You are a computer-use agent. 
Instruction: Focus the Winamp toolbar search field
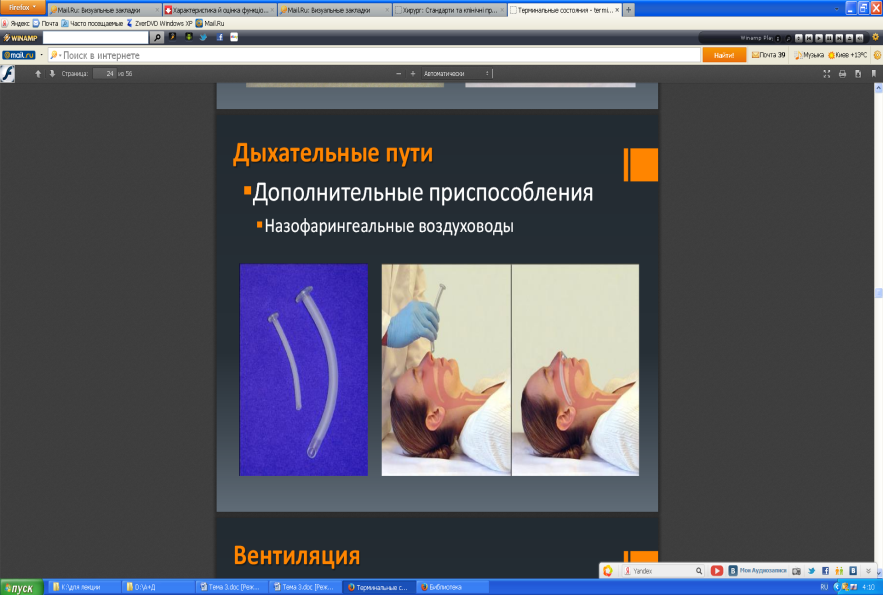(95, 38)
